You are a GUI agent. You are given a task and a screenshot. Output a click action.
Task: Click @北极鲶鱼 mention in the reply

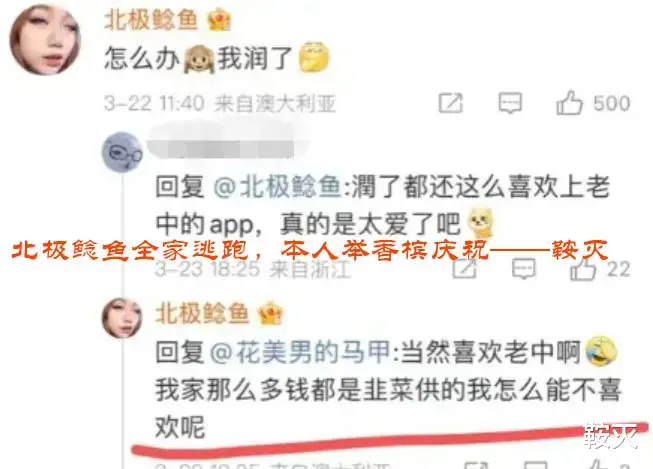click(278, 186)
